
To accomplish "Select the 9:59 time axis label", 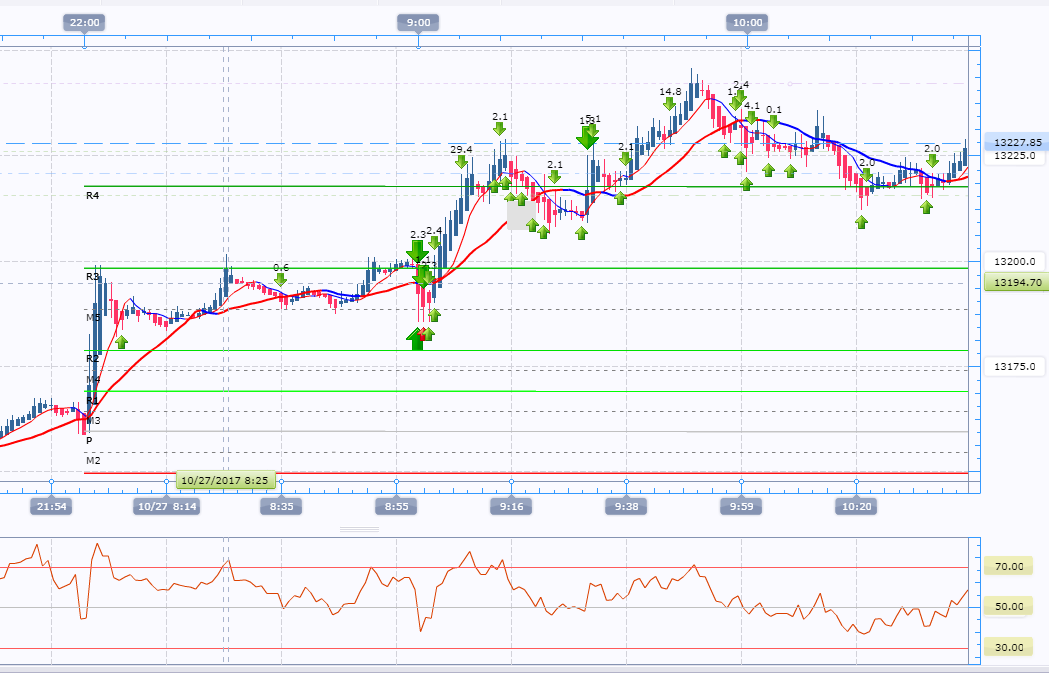I will tap(741, 506).
